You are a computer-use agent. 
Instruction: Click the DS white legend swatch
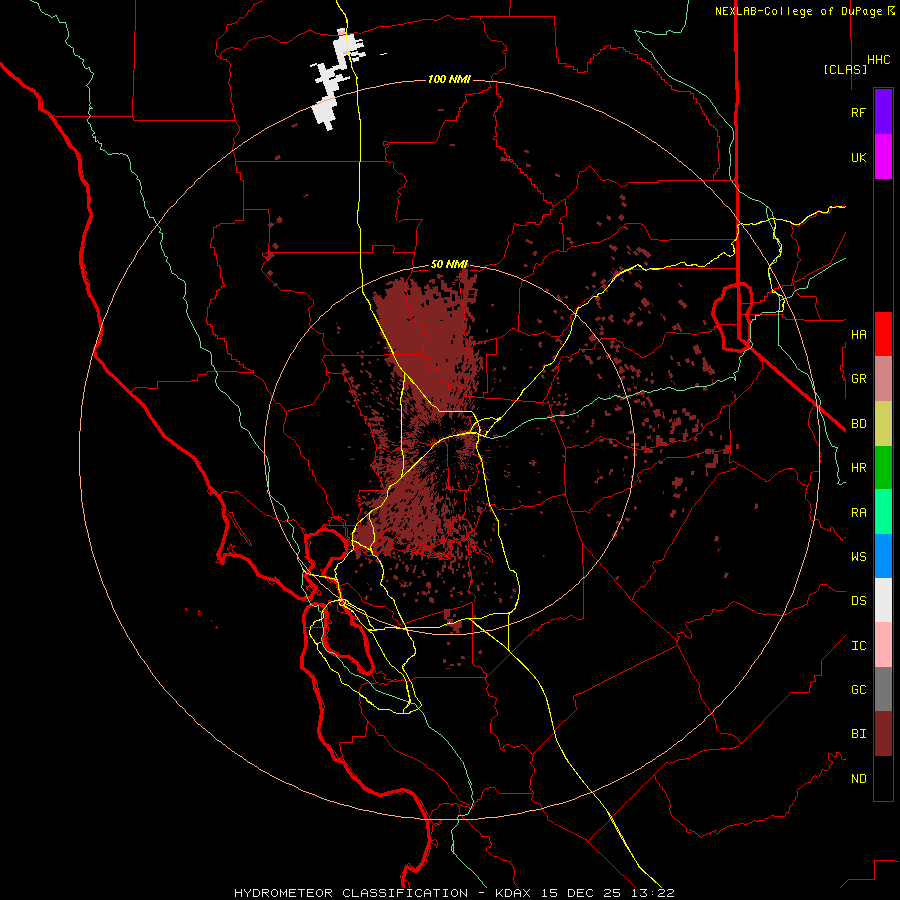coord(883,600)
